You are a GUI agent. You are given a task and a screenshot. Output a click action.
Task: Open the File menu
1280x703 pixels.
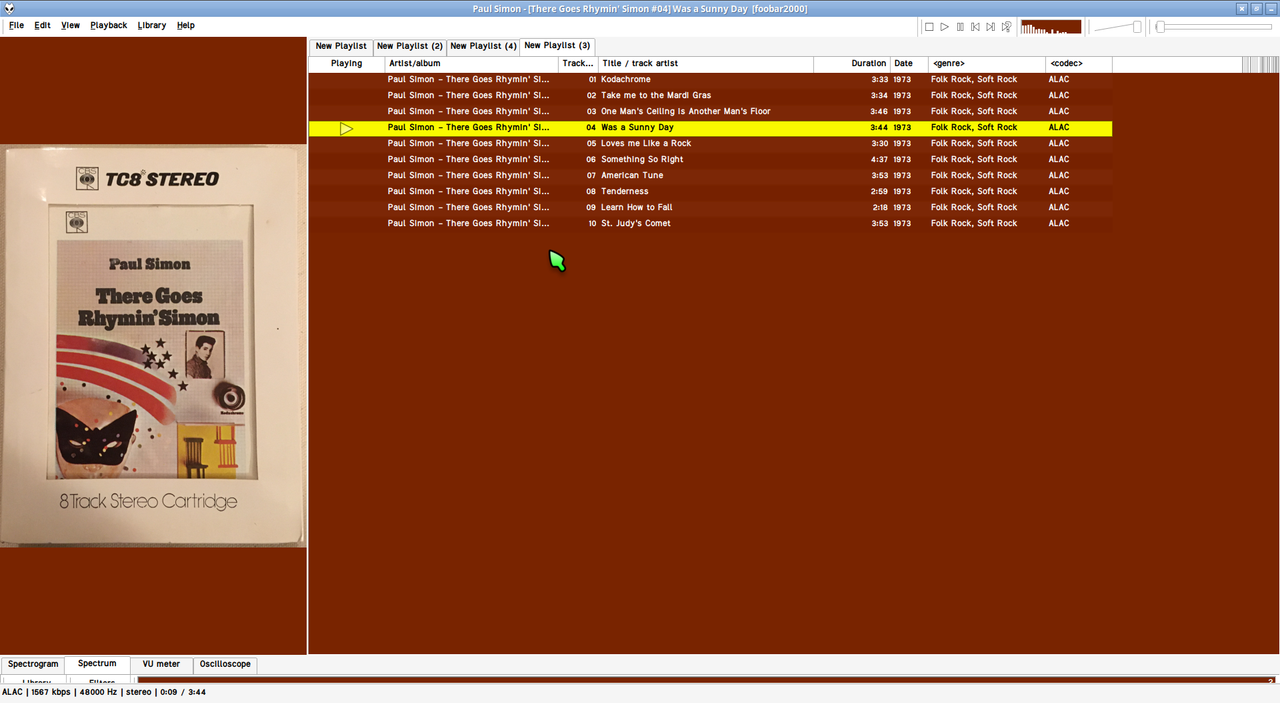point(17,25)
